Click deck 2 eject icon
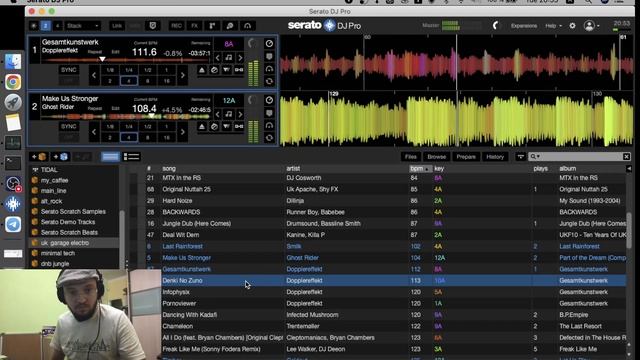 (202, 127)
